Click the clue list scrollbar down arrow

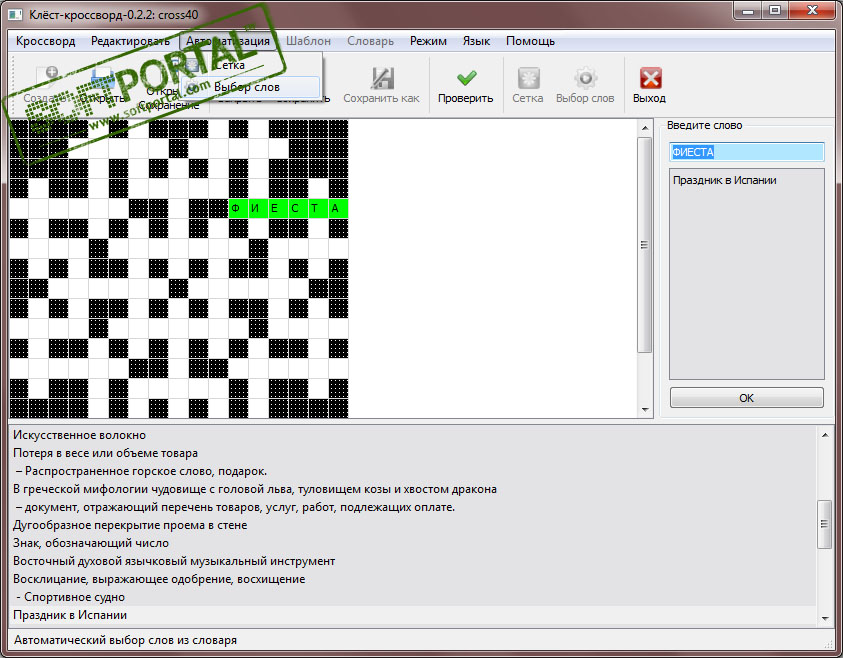pyautogui.click(x=825, y=619)
